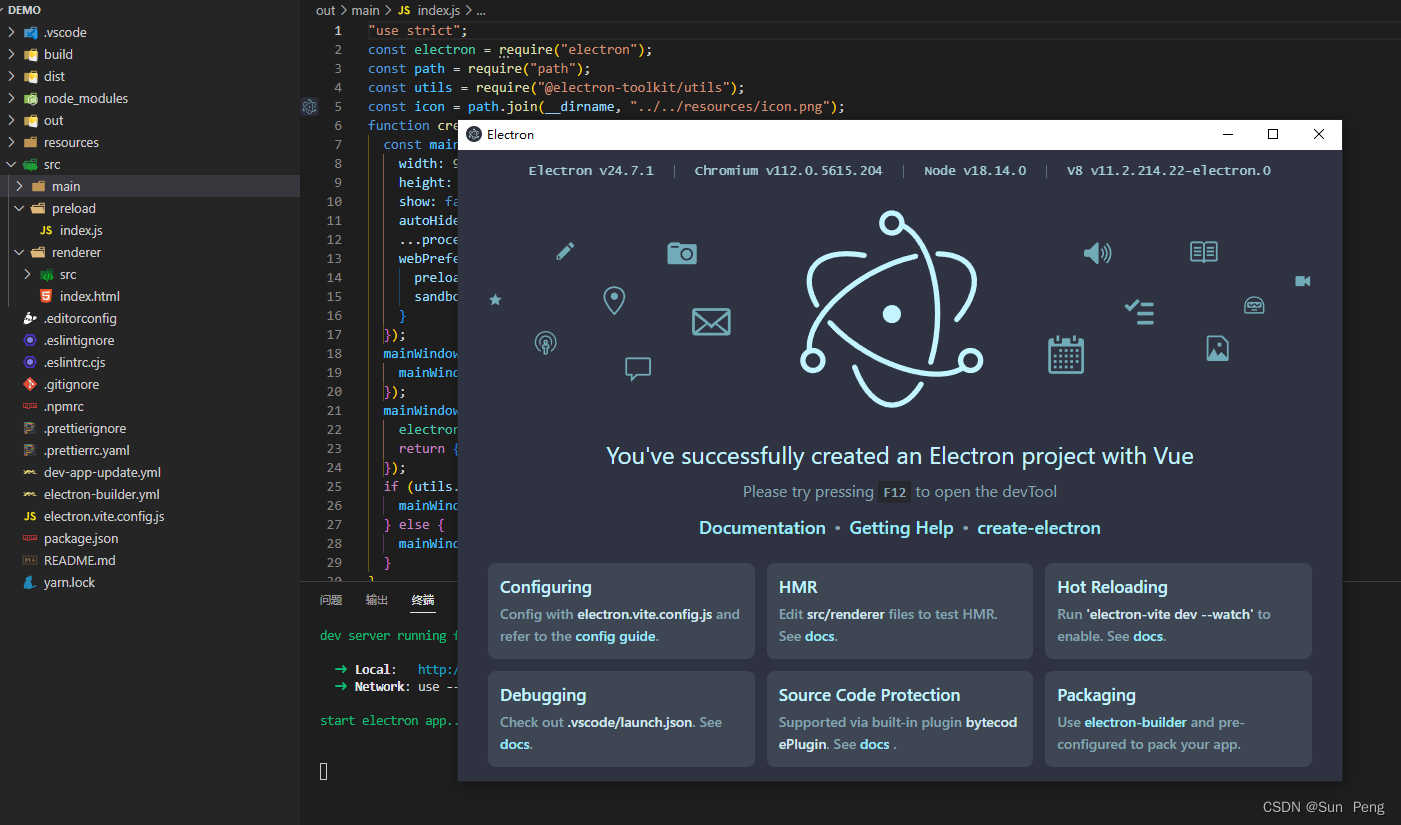Open docs link in Source Code Protection card
The width and height of the screenshot is (1401, 825).
coord(874,744)
